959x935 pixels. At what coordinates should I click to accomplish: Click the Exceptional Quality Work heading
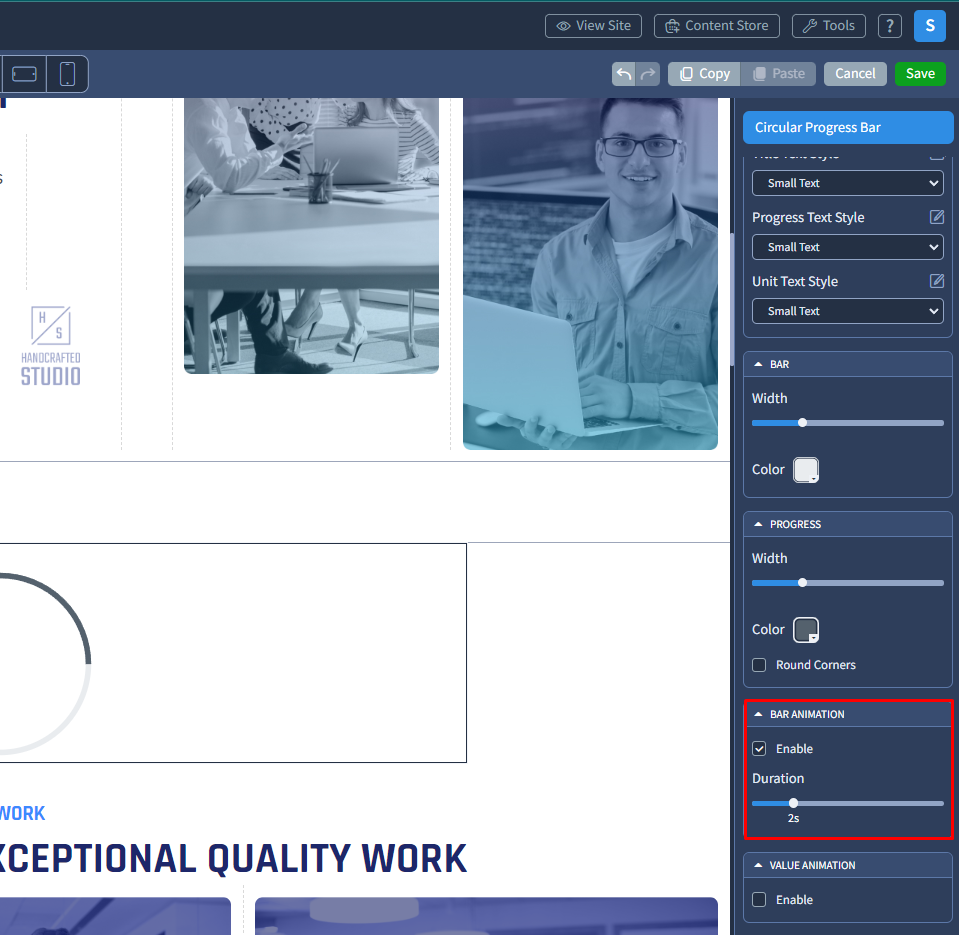pos(232,859)
